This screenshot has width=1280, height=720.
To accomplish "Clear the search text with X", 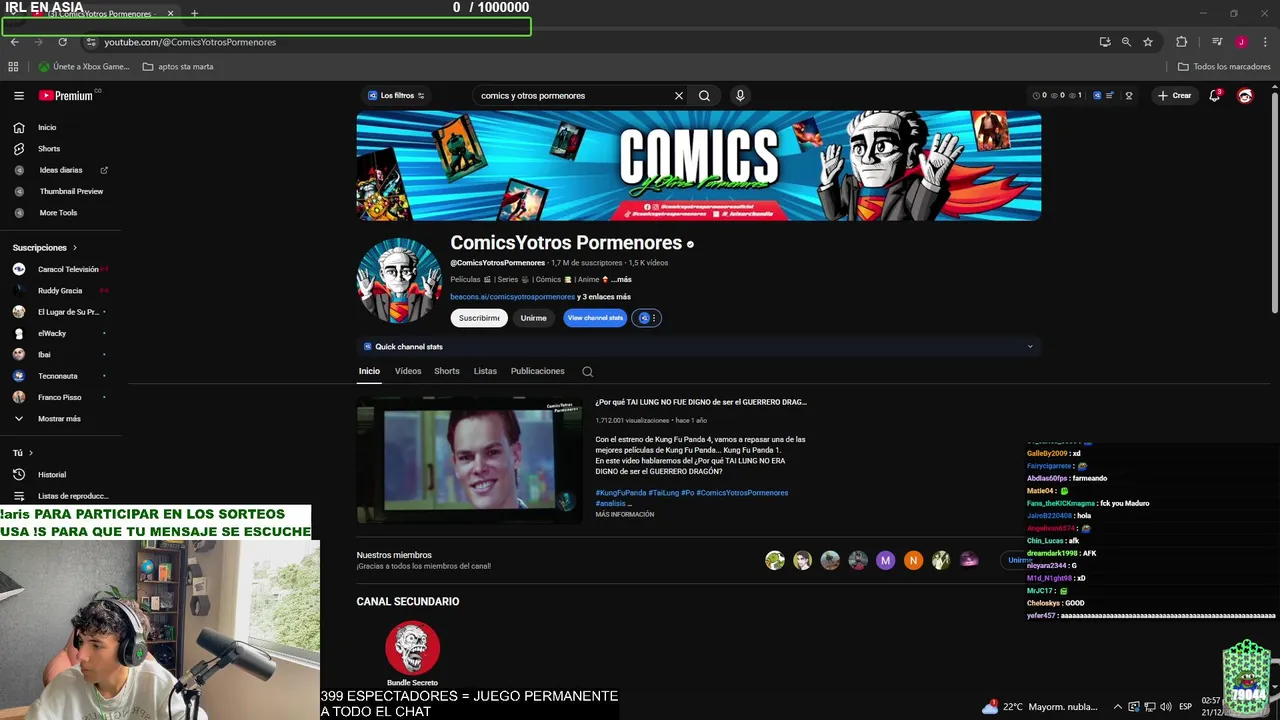I will 678,96.
